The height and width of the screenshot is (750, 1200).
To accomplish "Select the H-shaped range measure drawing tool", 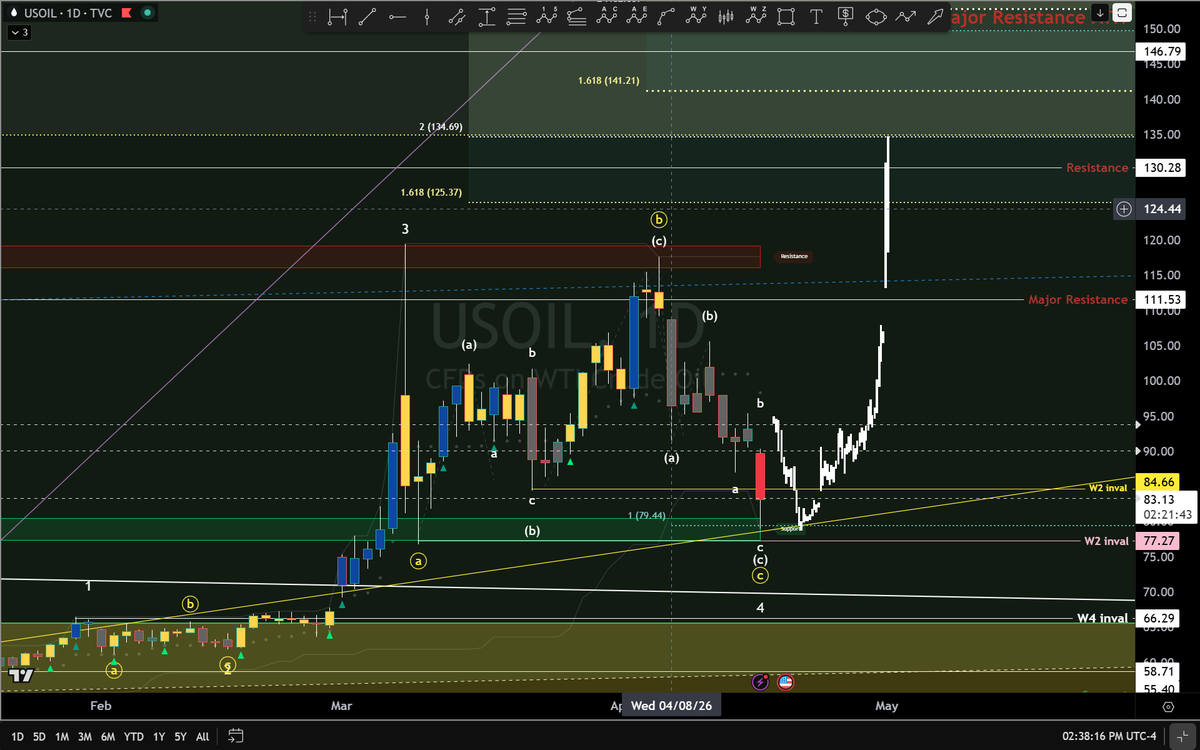I will pos(337,17).
